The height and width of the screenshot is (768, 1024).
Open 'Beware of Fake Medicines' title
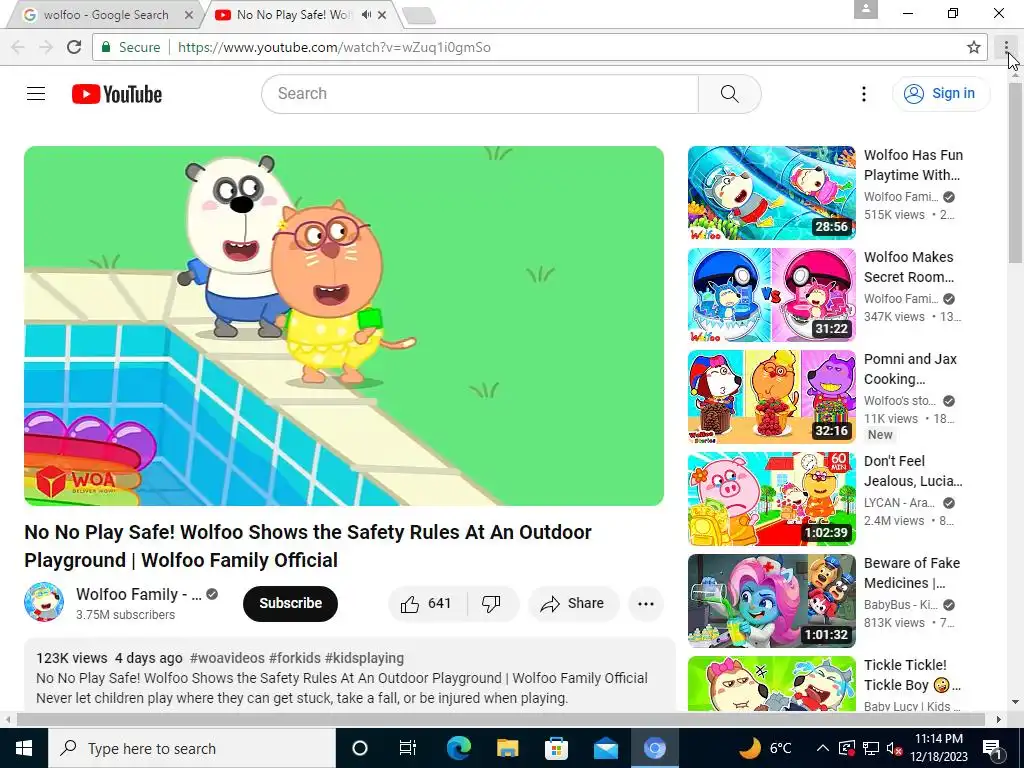(912, 572)
